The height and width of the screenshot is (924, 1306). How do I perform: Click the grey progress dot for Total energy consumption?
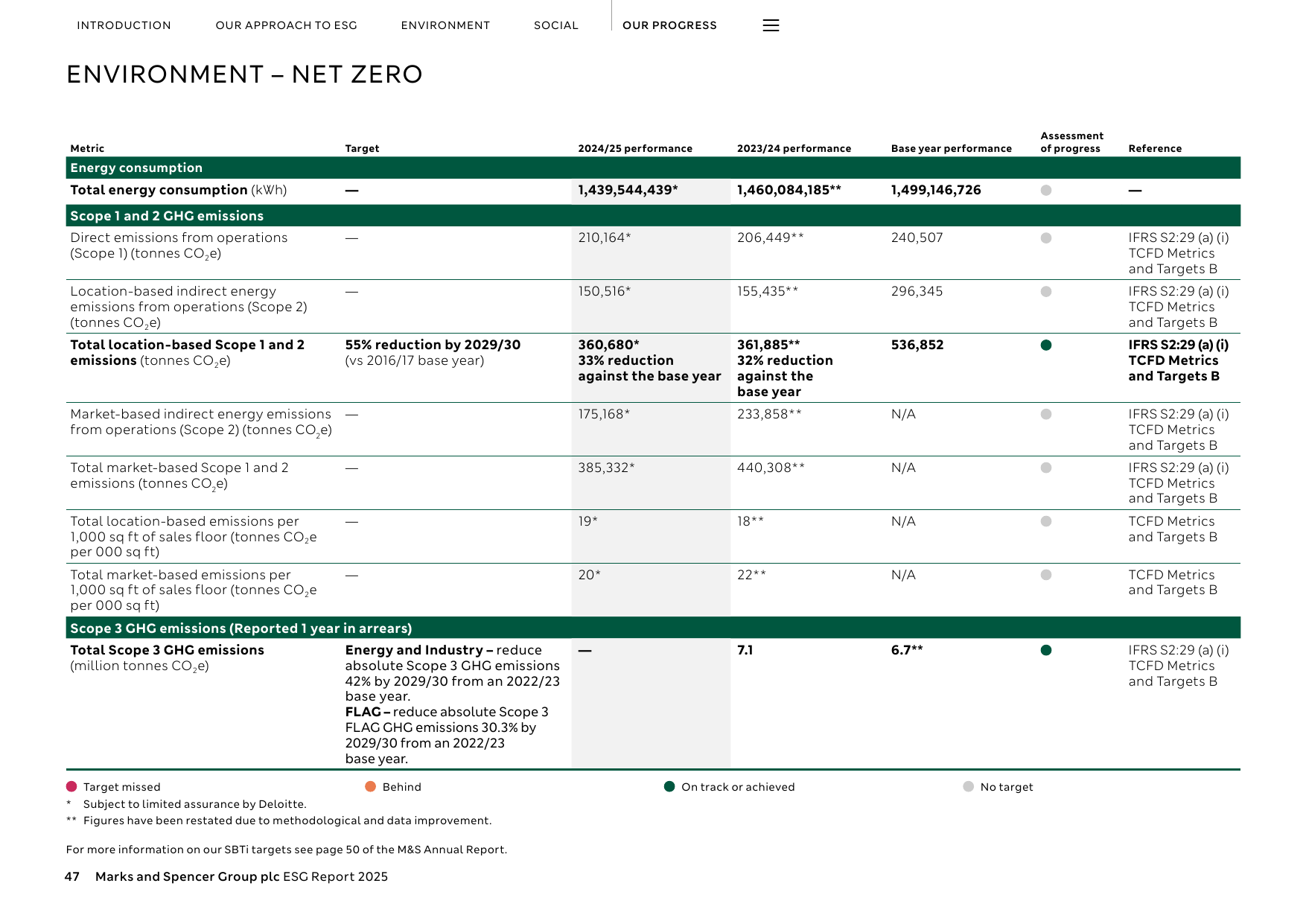pos(1046,190)
